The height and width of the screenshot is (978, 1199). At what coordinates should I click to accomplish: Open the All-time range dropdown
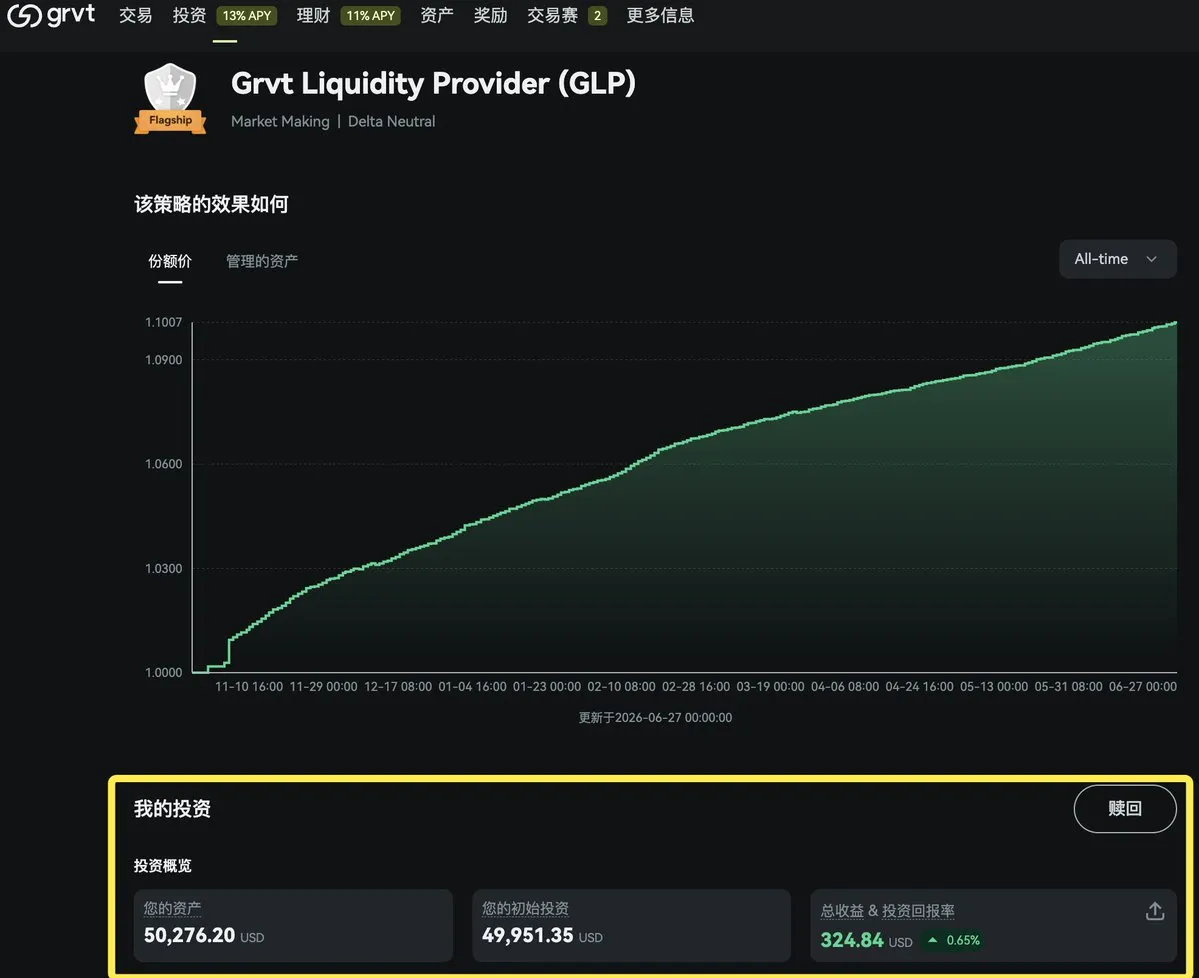pos(1117,259)
